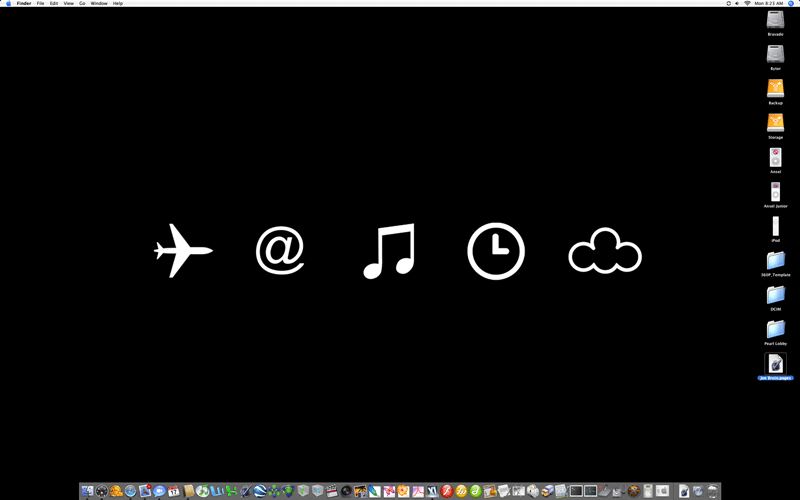The height and width of the screenshot is (500, 800).
Task: Open the Wi-Fi AirPort status menu
Action: tap(747, 3)
